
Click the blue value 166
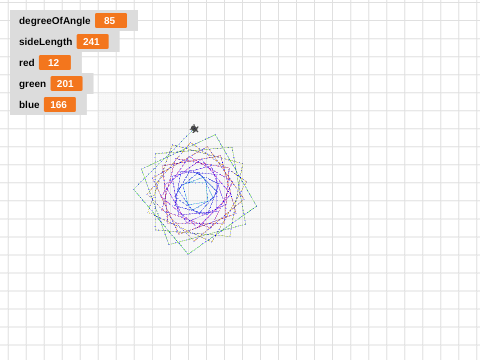pos(60,105)
